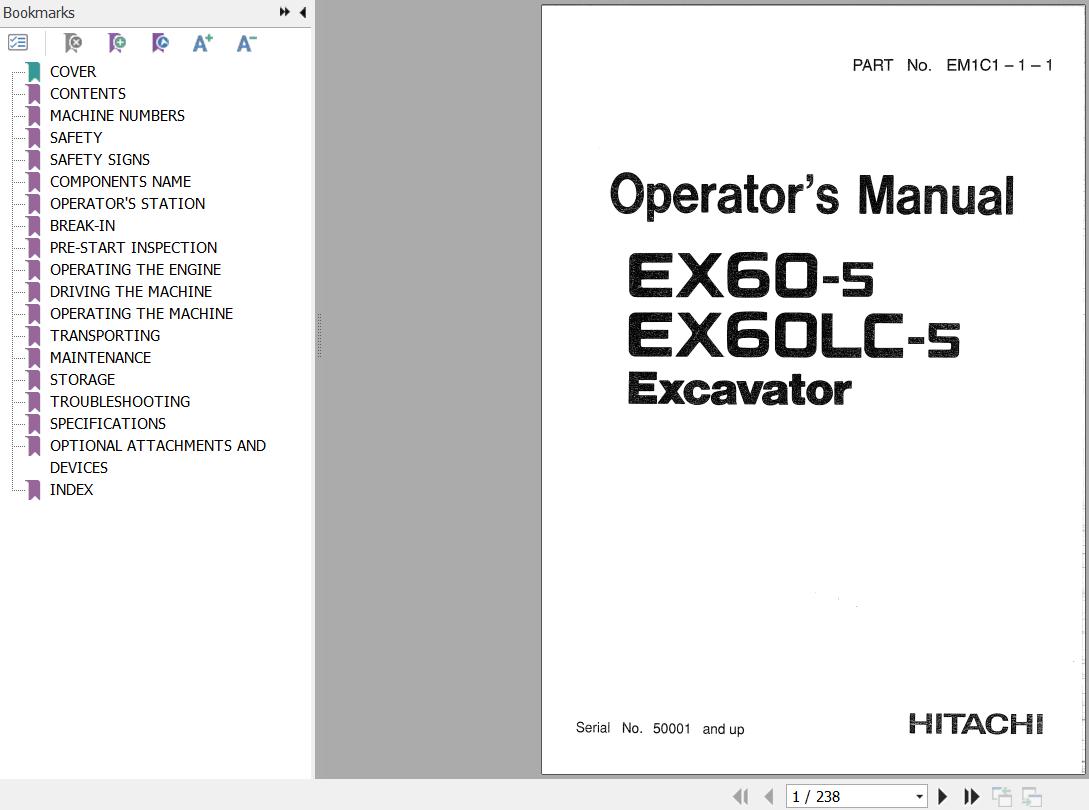1089x810 pixels.
Task: Open the DRIVING THE MACHINE bookmark
Action: 131,292
